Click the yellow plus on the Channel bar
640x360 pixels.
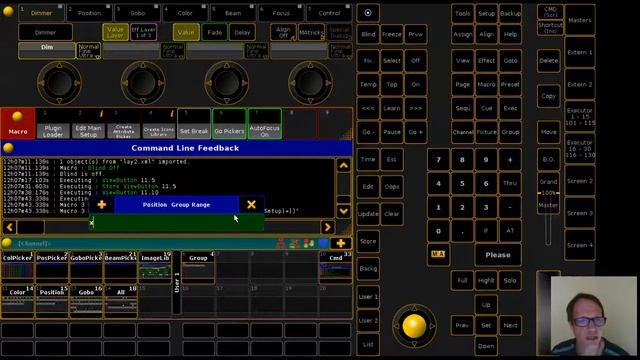pyautogui.click(x=341, y=243)
